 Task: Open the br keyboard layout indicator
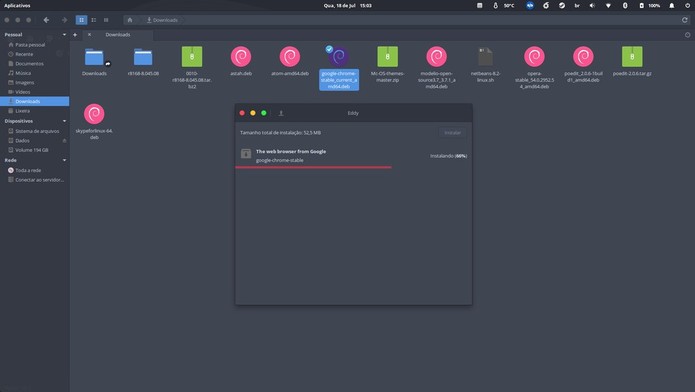tap(577, 6)
